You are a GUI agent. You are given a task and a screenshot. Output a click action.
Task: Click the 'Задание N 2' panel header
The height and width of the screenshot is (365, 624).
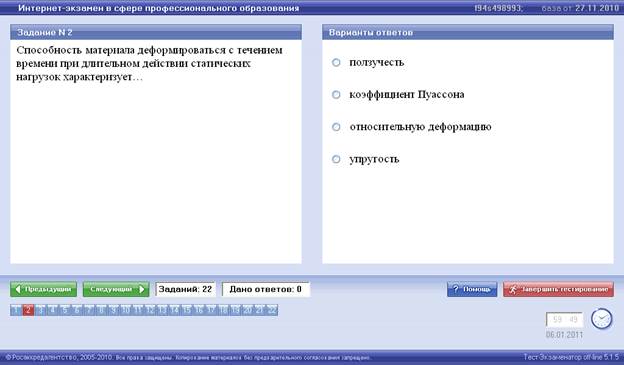point(156,32)
